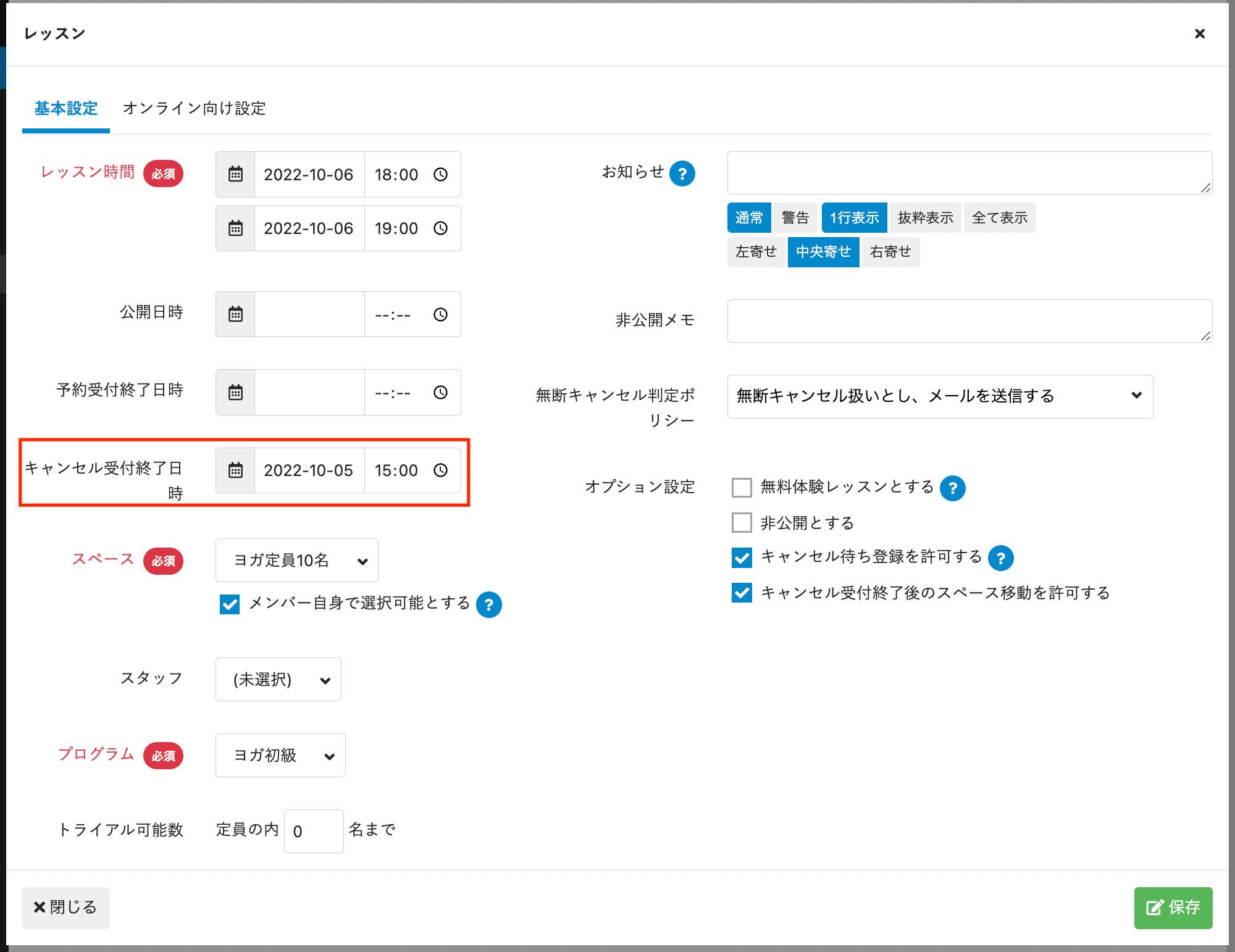Image resolution: width=1235 pixels, height=952 pixels.
Task: Expand the スタッフ (未選択) dropdown
Action: (278, 680)
